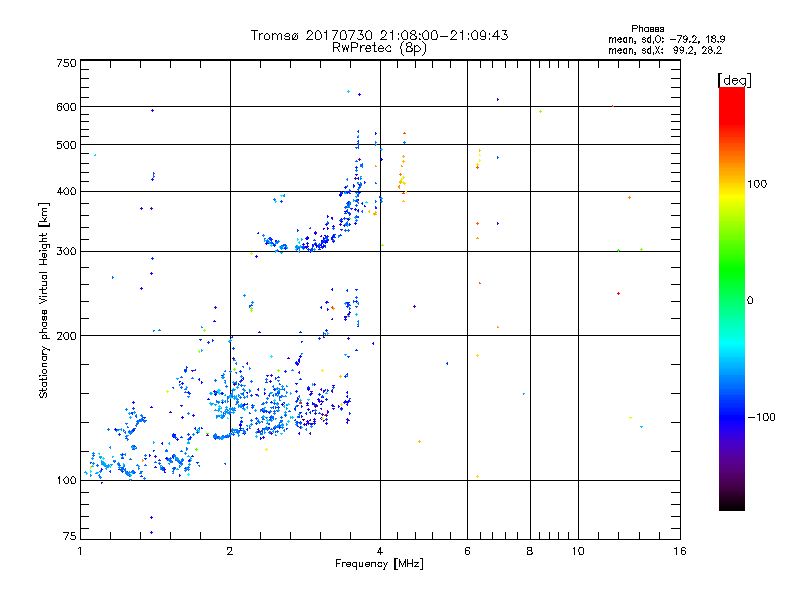Click the 'Phases' header text
Viewport: 800px width, 600px height.
(647, 29)
